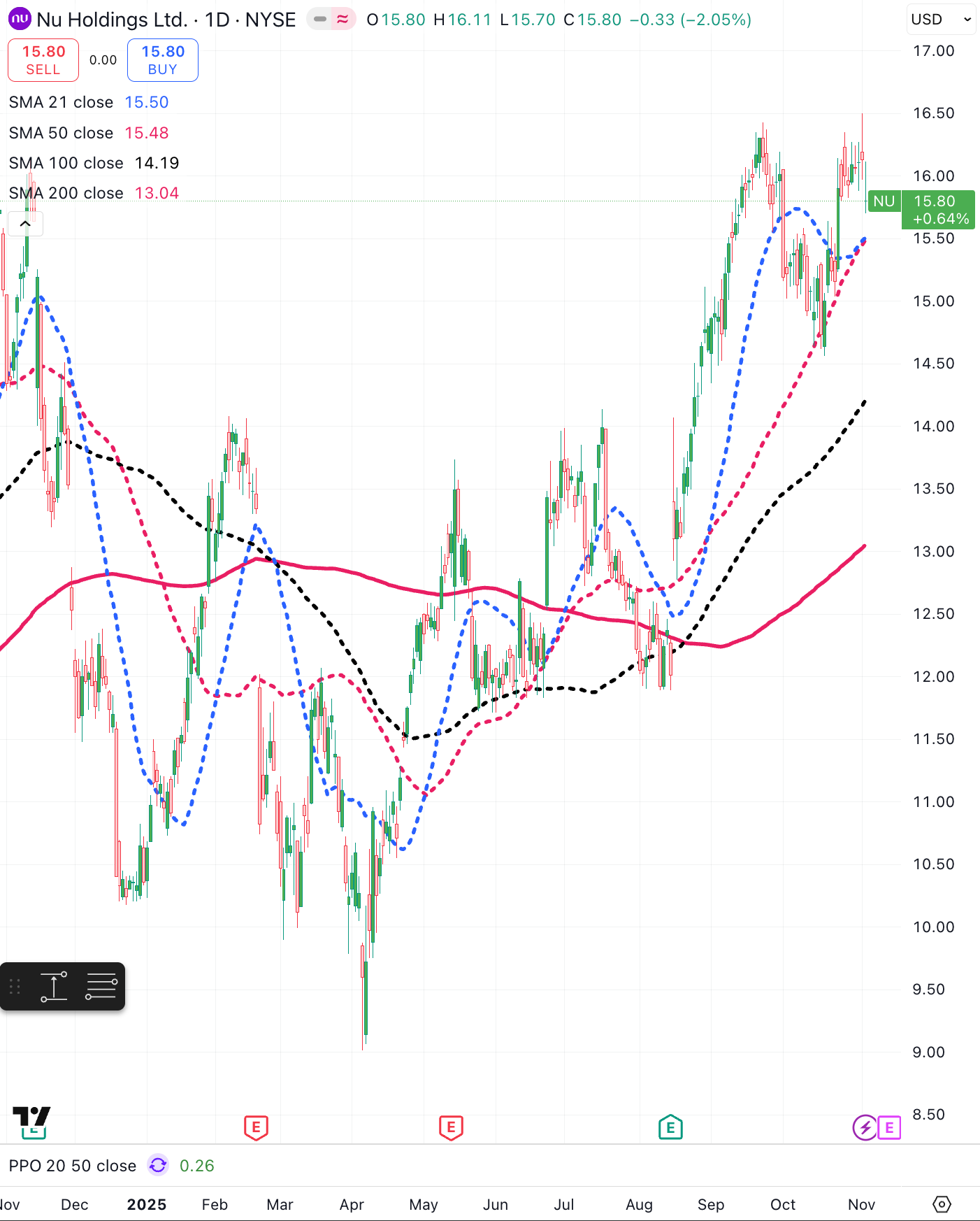The width and height of the screenshot is (980, 1221).
Task: Click the 2025 label on the time axis
Action: [147, 1204]
